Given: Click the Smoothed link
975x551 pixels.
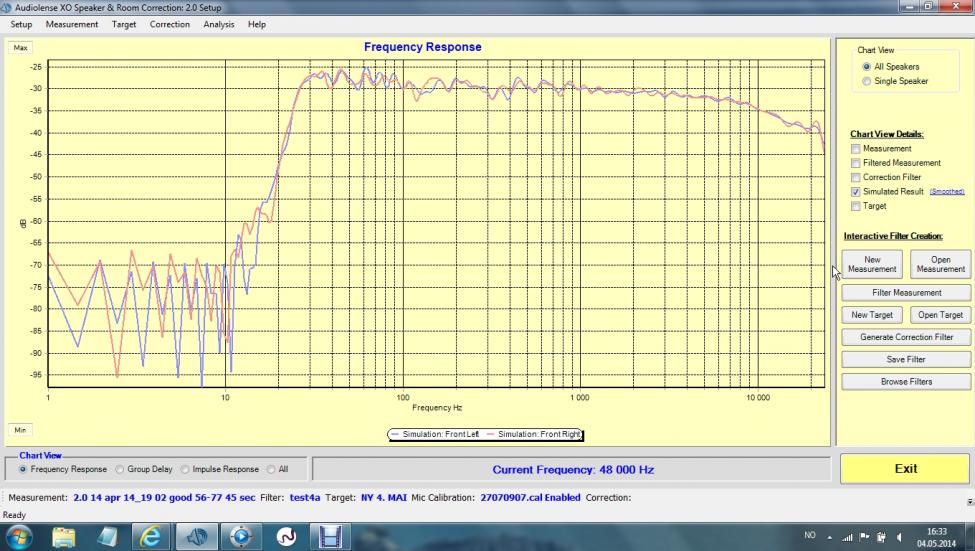Looking at the screenshot, I should tap(947, 192).
